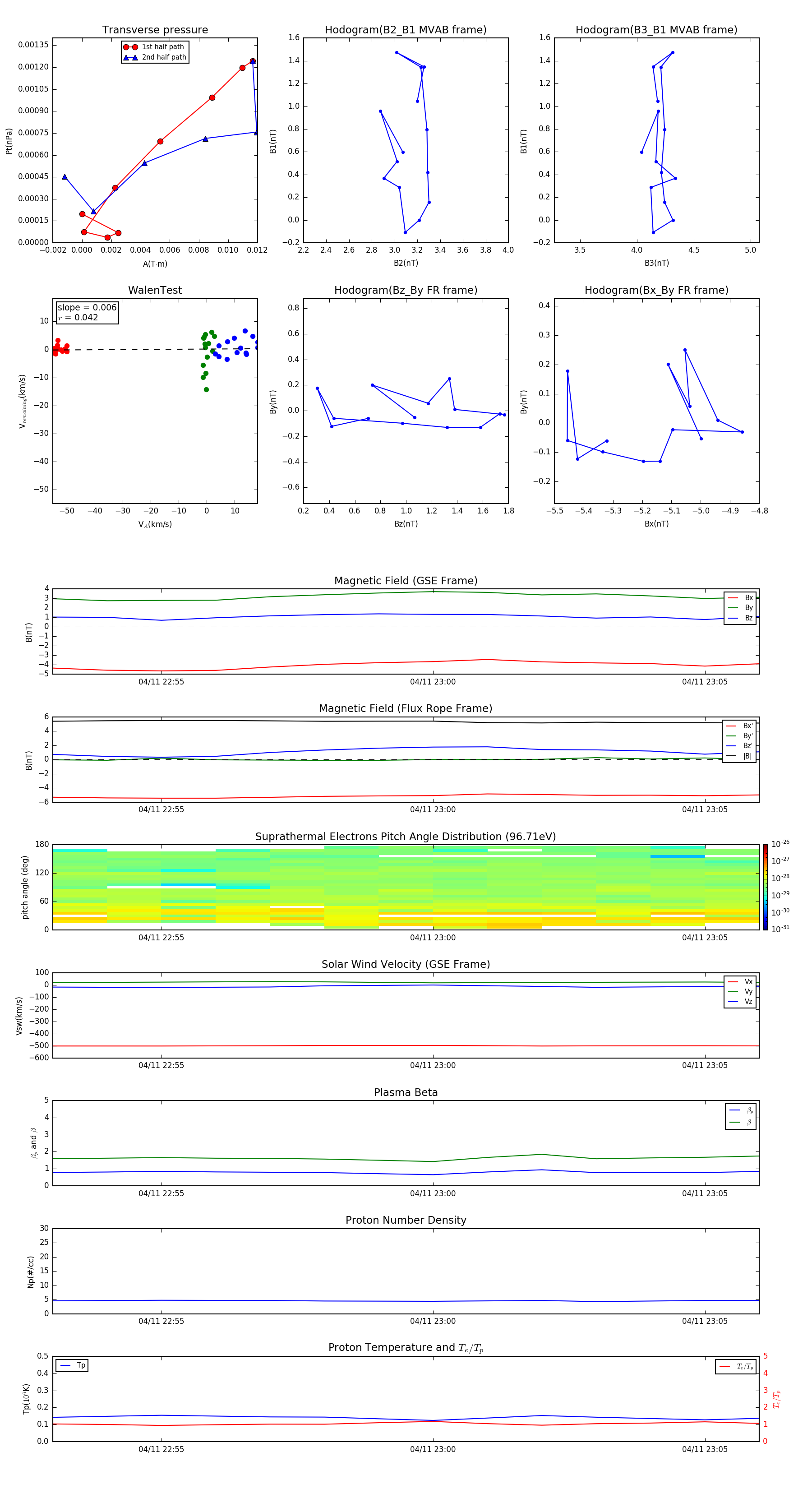Click the 'Np(#/cc)' axis label
The image size is (812, 1489).
coord(31,1271)
